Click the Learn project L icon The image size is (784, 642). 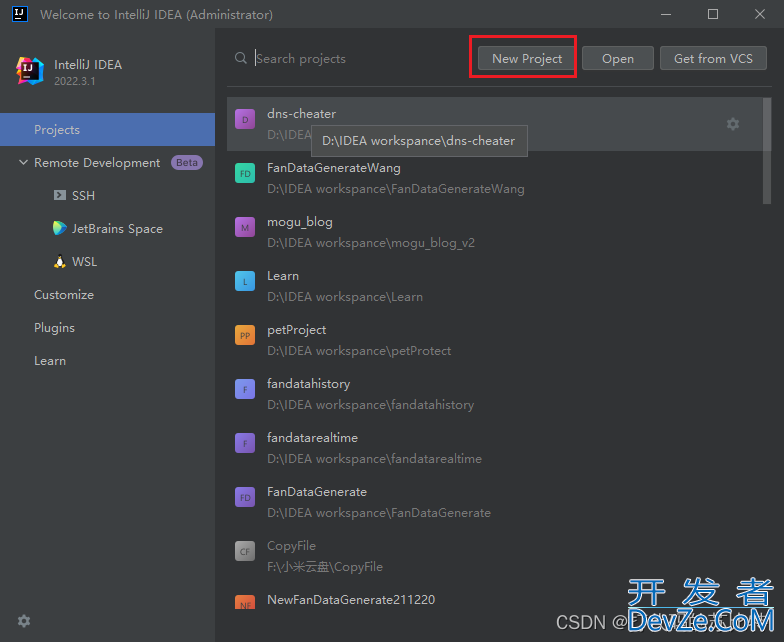244,281
